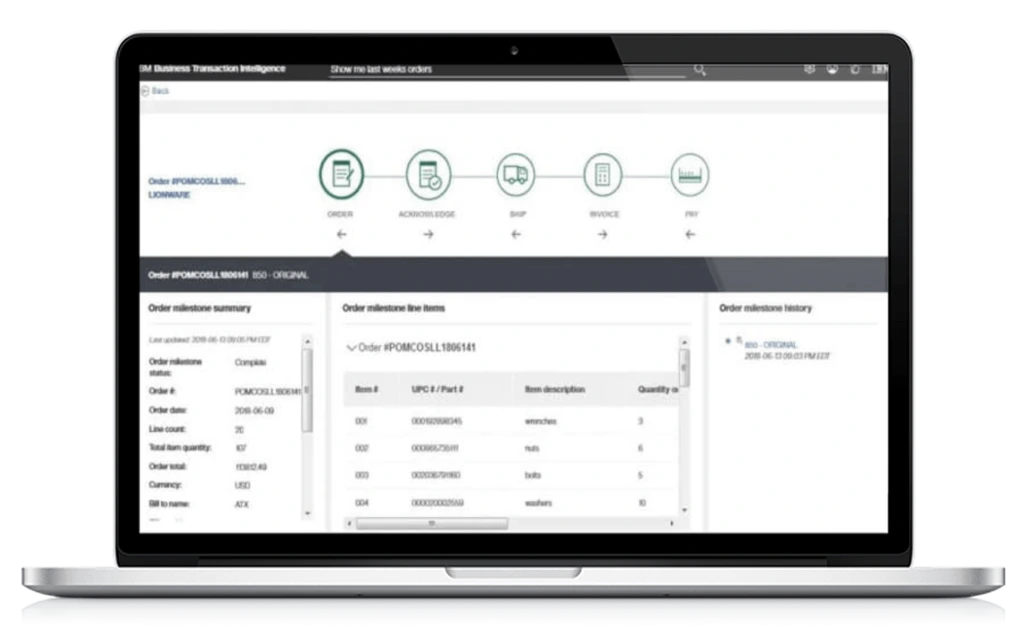This screenshot has width=1024, height=644.
Task: Open the '850 - ORIGINAL' milestone history link
Action: pyautogui.click(x=771, y=345)
